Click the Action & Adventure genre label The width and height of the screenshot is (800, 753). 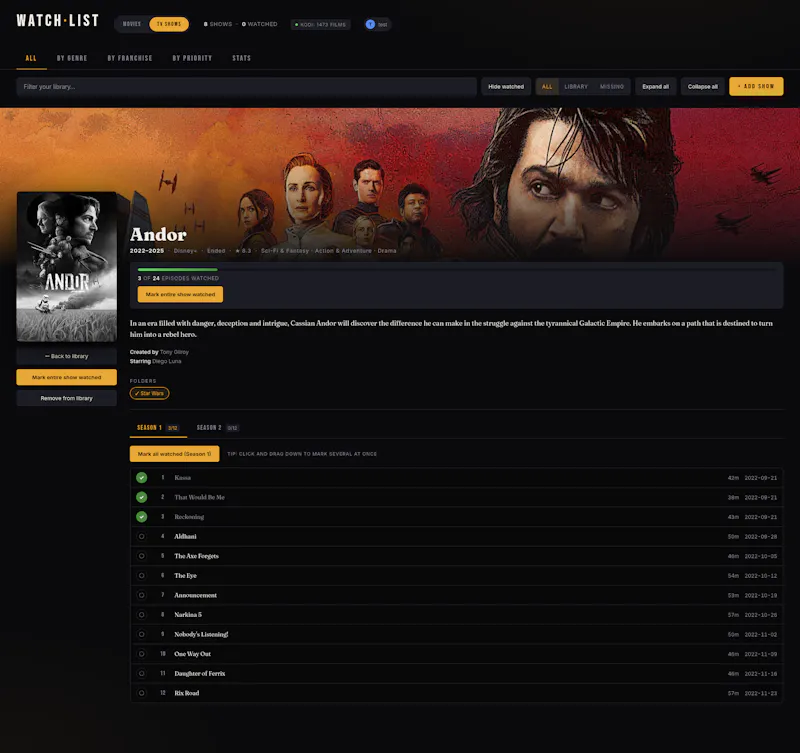(x=343, y=251)
